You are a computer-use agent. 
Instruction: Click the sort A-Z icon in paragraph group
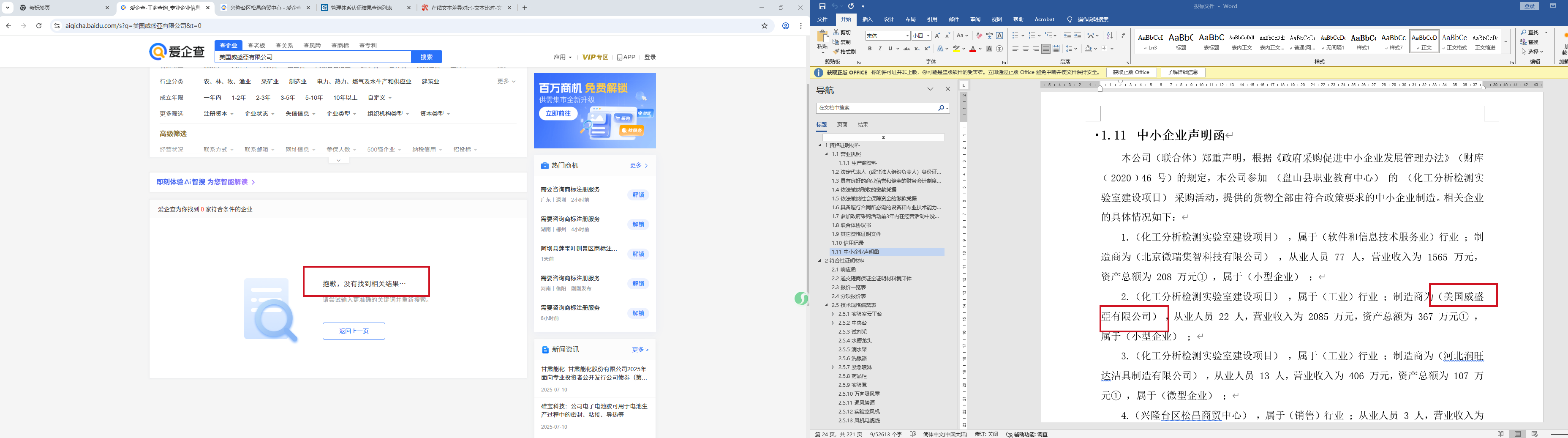[1110, 36]
